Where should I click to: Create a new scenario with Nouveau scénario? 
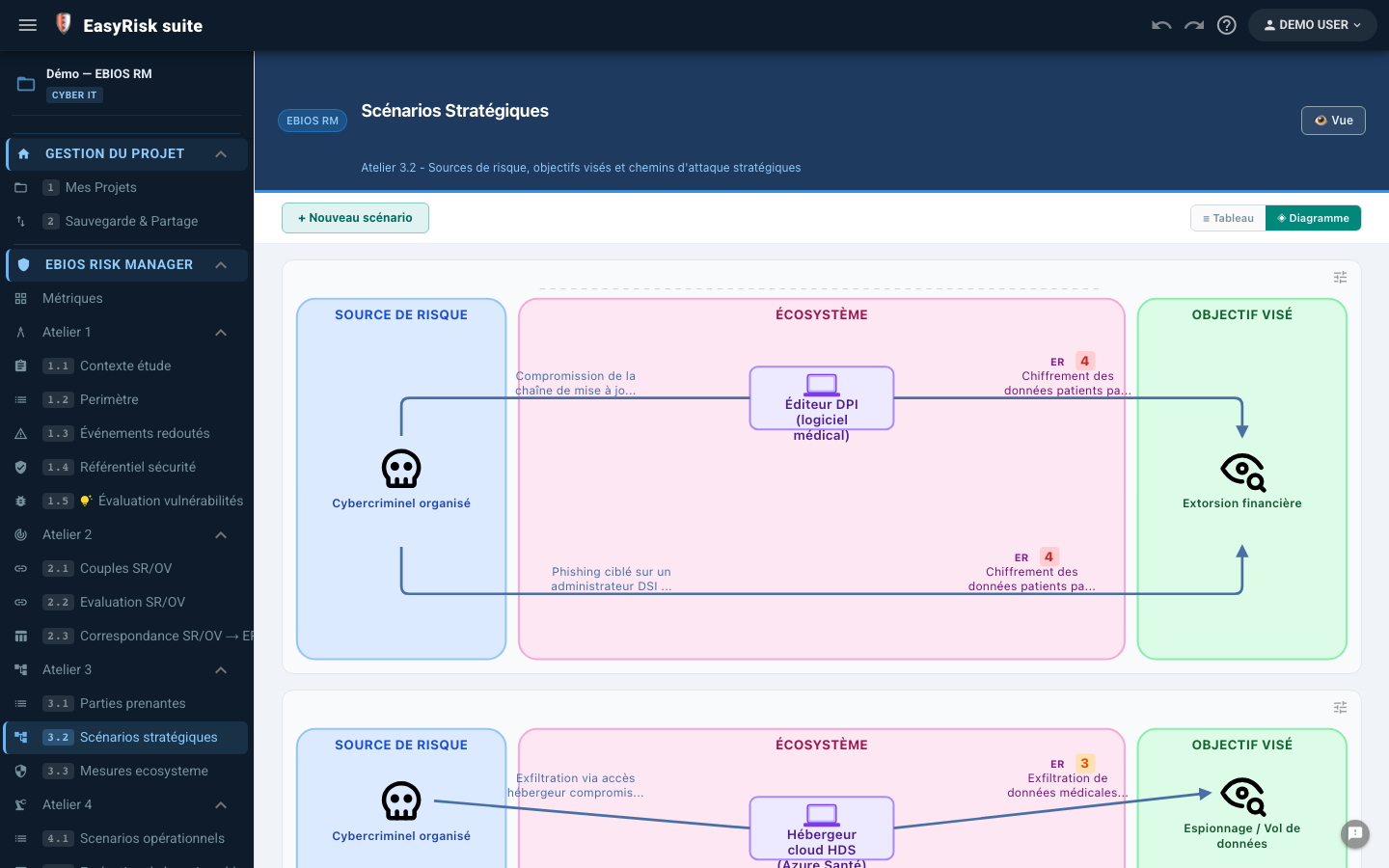(355, 218)
